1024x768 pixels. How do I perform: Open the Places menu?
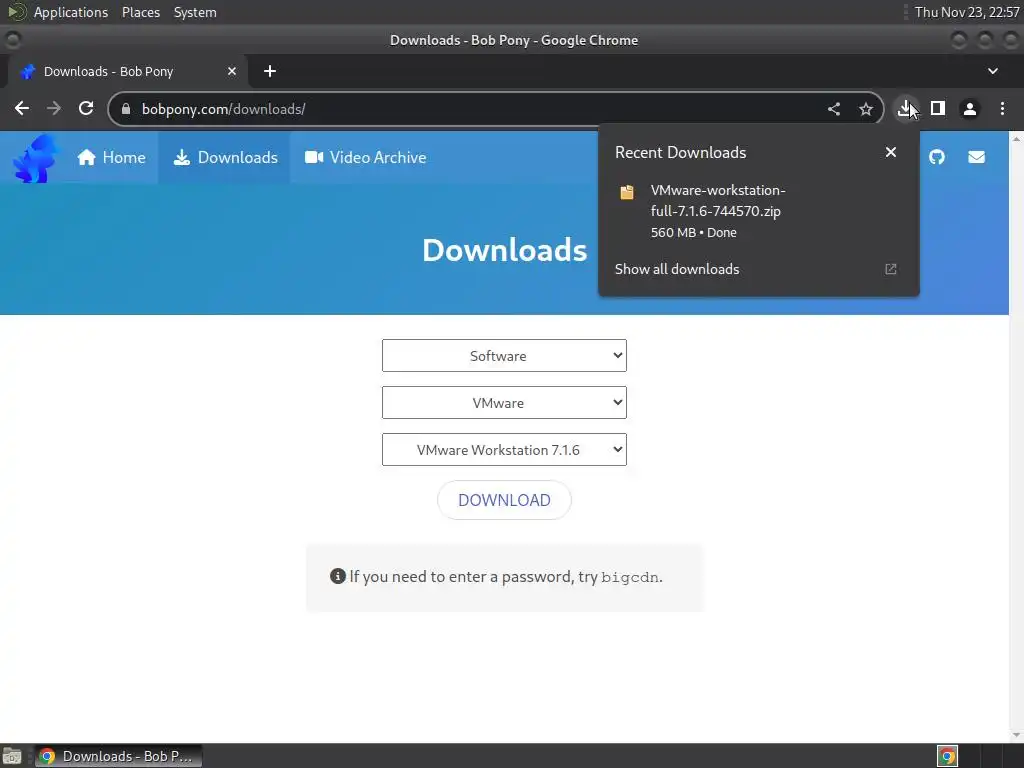coord(140,12)
